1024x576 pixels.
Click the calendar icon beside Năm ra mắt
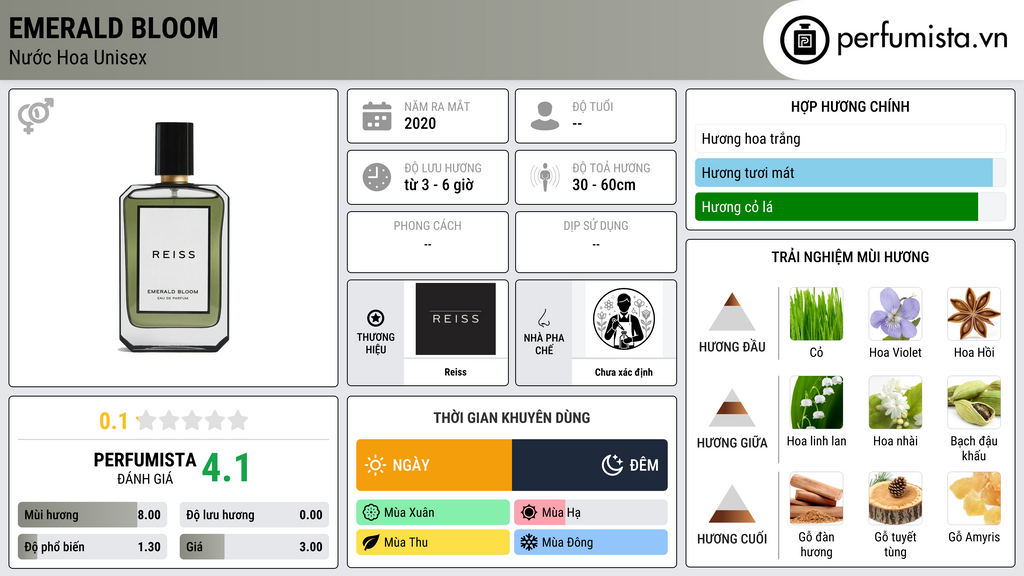pyautogui.click(x=377, y=116)
